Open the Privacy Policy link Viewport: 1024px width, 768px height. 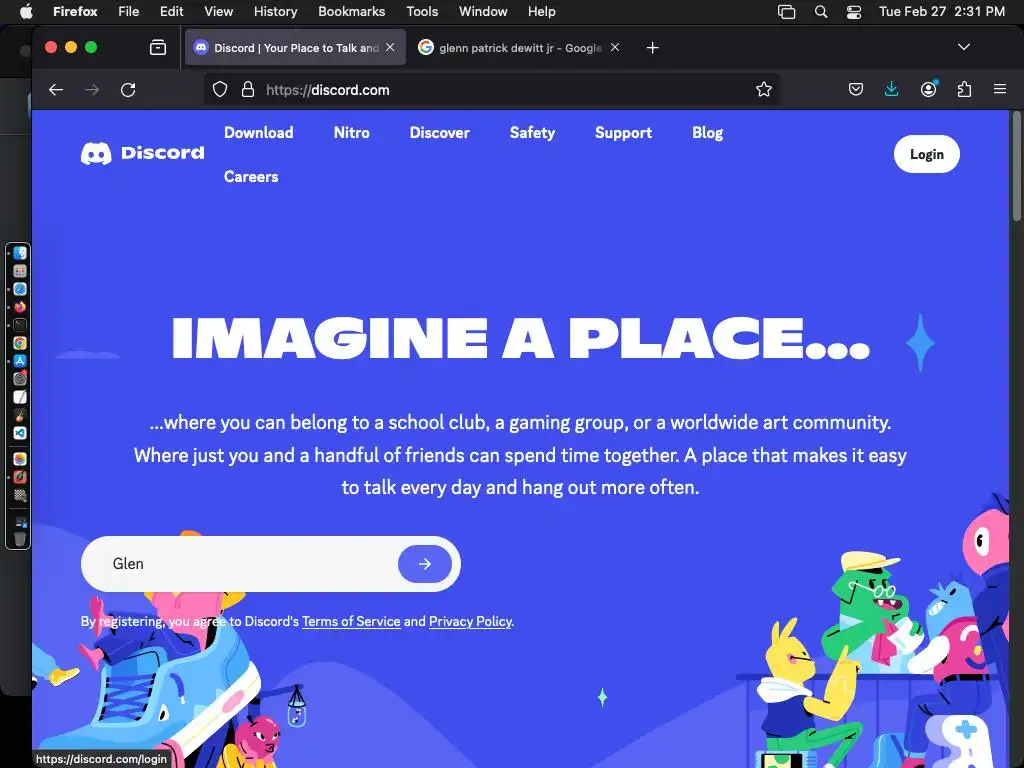coord(470,621)
